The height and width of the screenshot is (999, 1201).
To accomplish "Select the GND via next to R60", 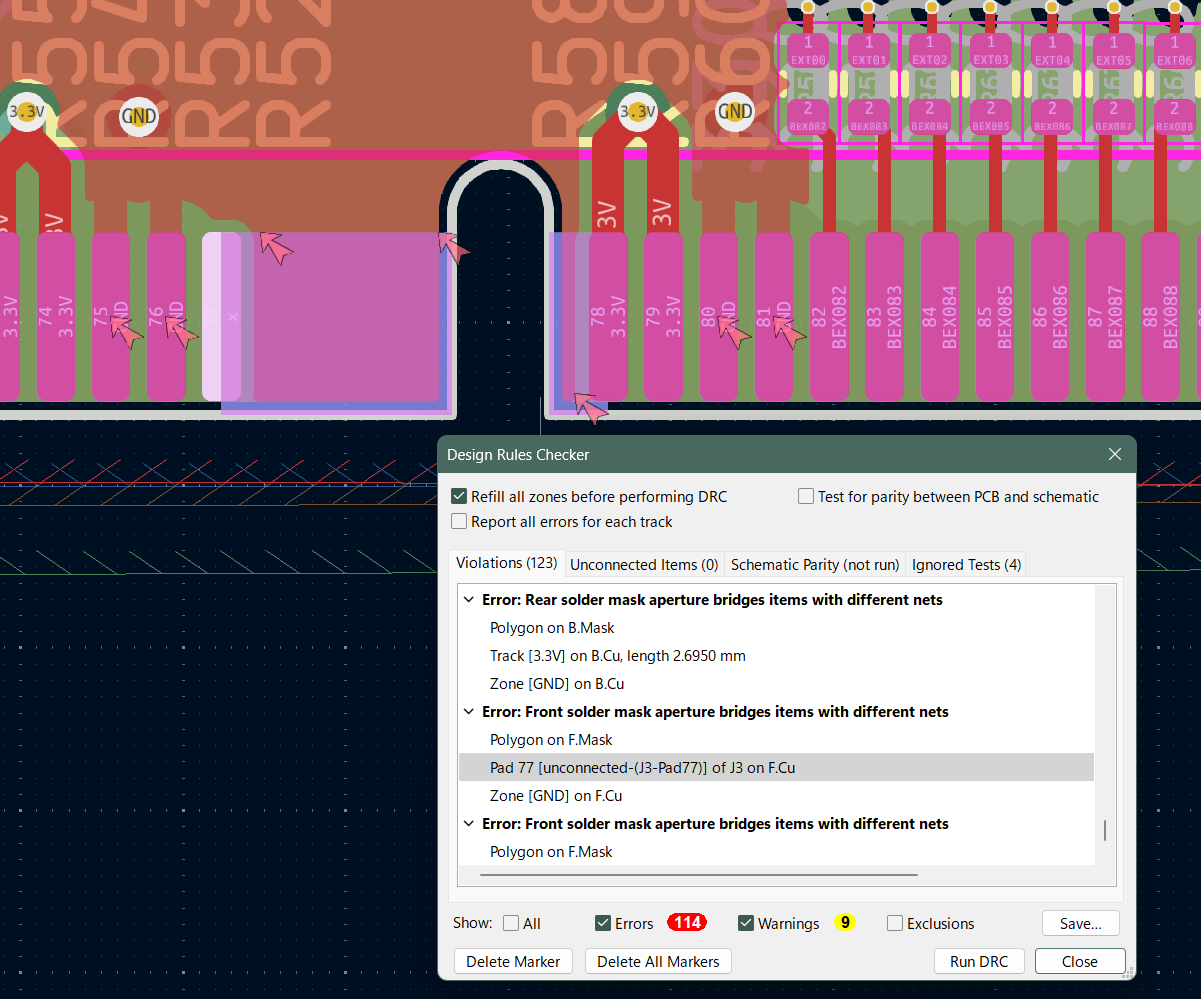I will (x=735, y=112).
